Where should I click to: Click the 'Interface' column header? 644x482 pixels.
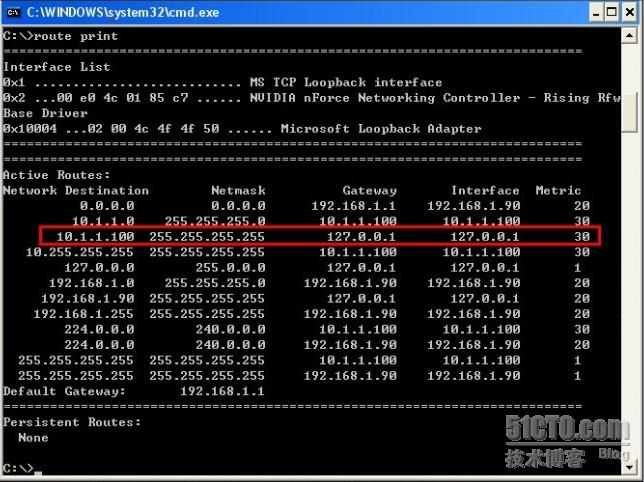coord(485,191)
